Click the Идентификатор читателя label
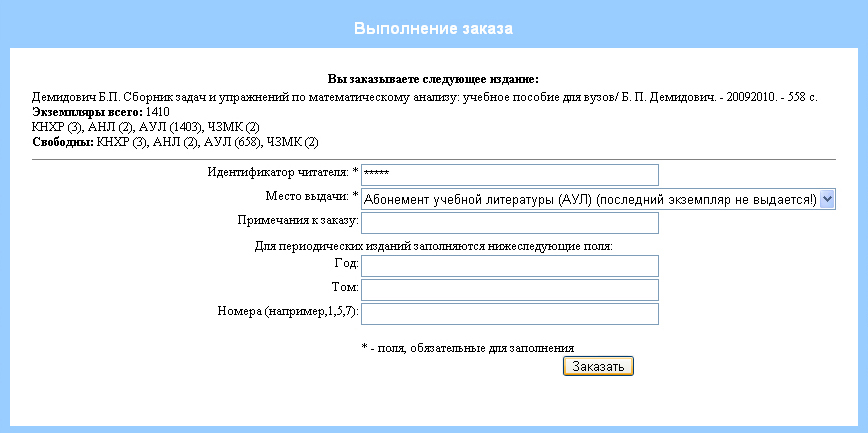This screenshot has width=868, height=433. tap(283, 172)
